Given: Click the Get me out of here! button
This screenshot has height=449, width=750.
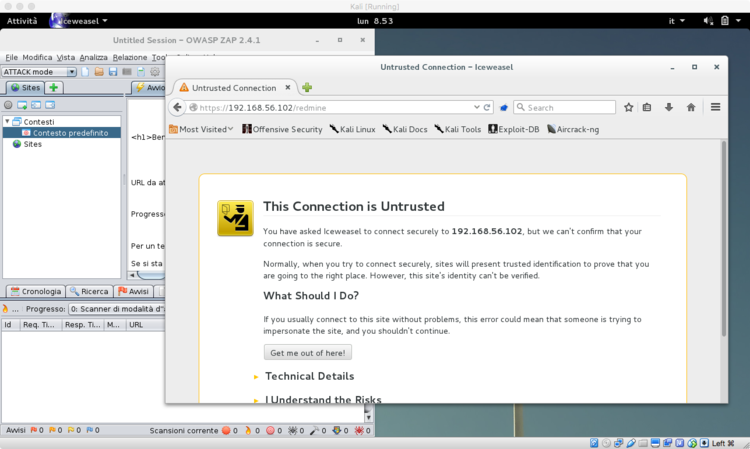Looking at the screenshot, I should click(308, 352).
